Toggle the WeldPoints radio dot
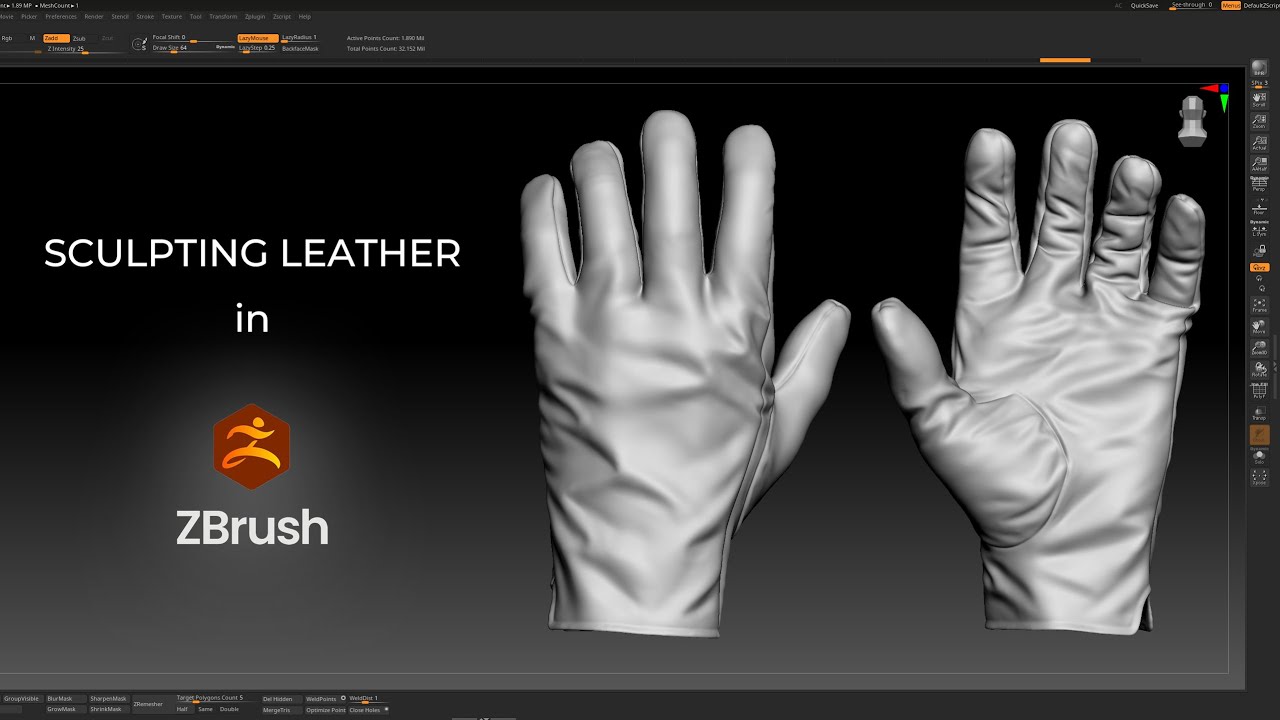The width and height of the screenshot is (1280, 720). tap(343, 698)
